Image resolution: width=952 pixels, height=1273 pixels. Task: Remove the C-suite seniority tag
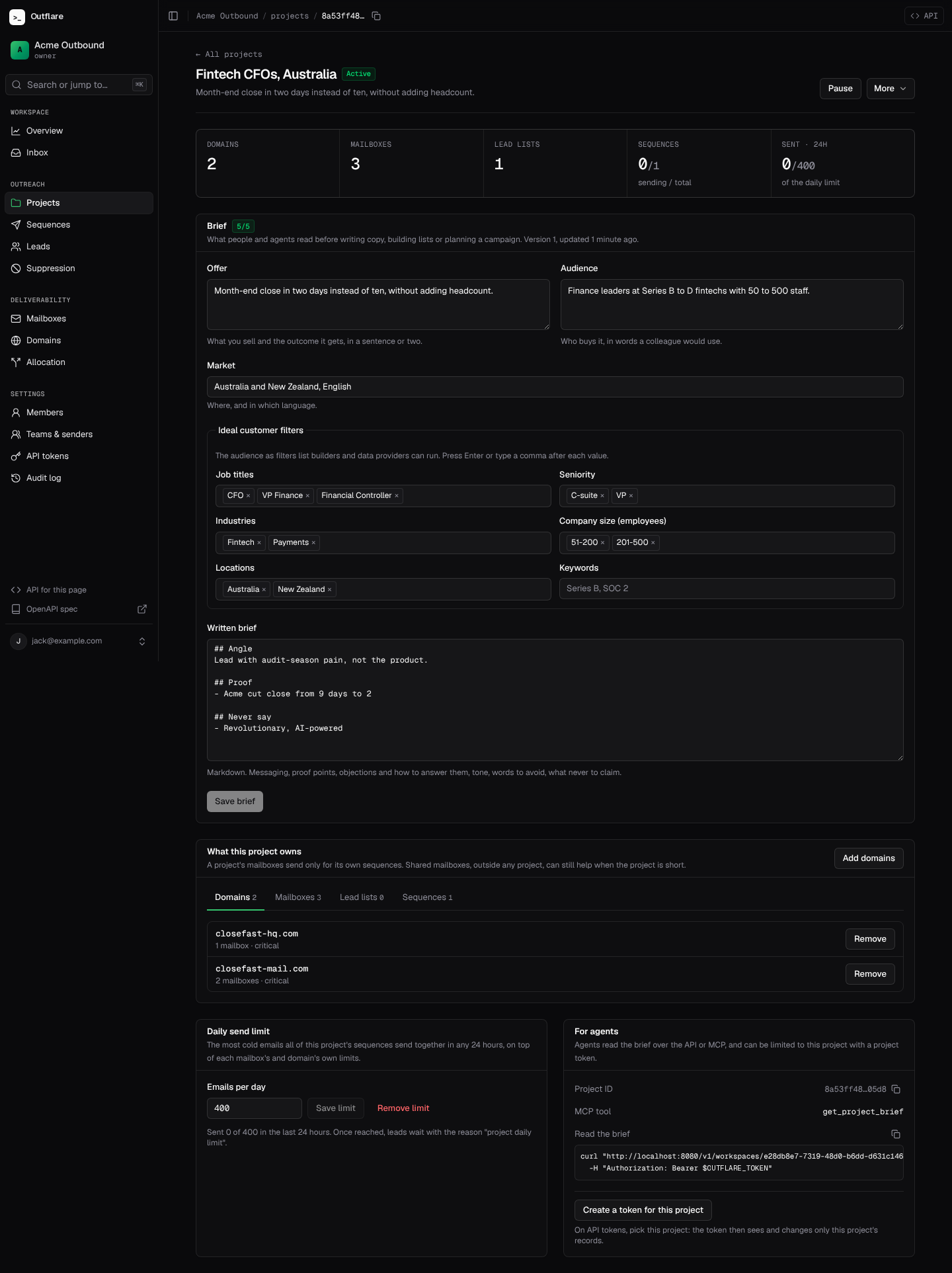pyautogui.click(x=602, y=496)
